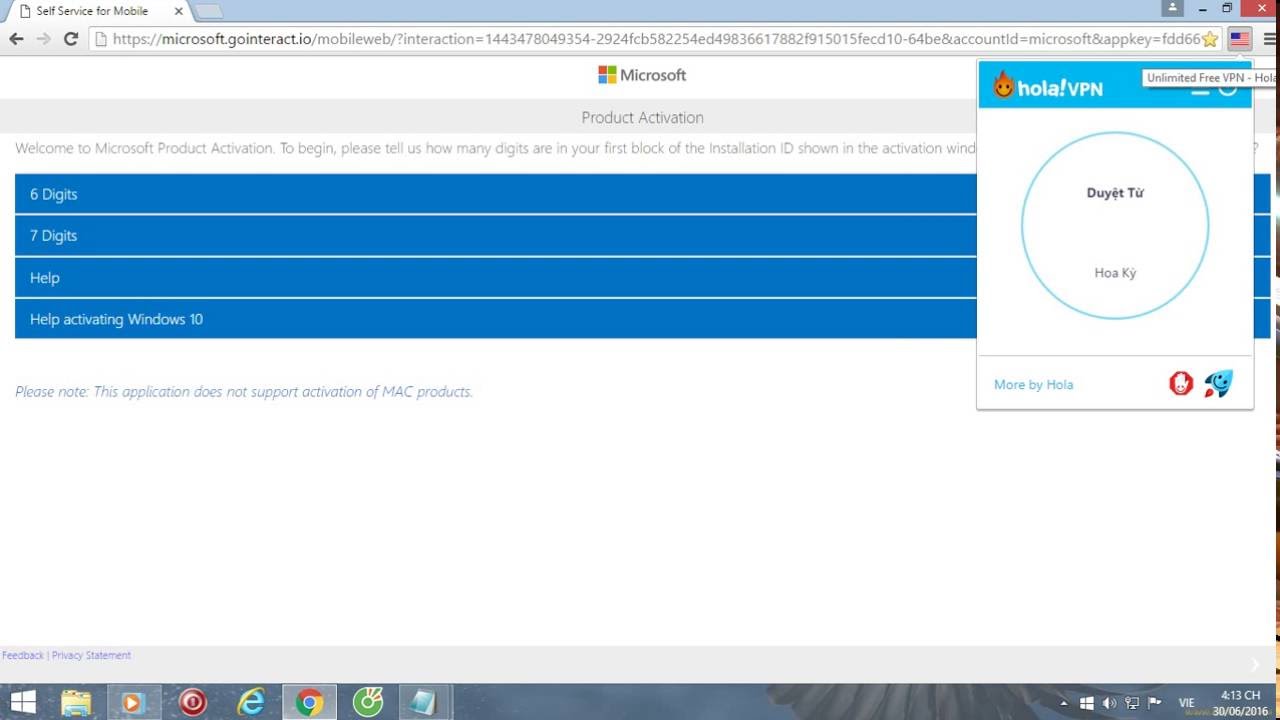Click the Hola power button icon

tap(1228, 88)
